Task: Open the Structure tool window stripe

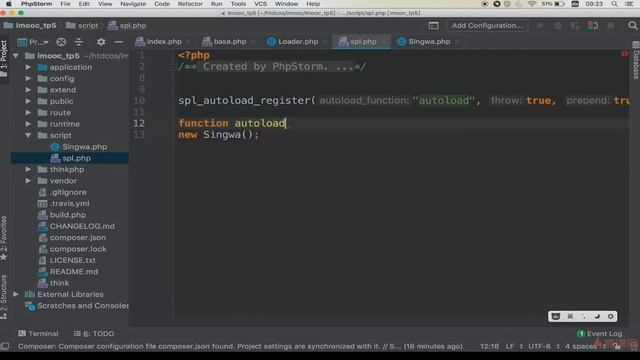Action: pos(4,296)
